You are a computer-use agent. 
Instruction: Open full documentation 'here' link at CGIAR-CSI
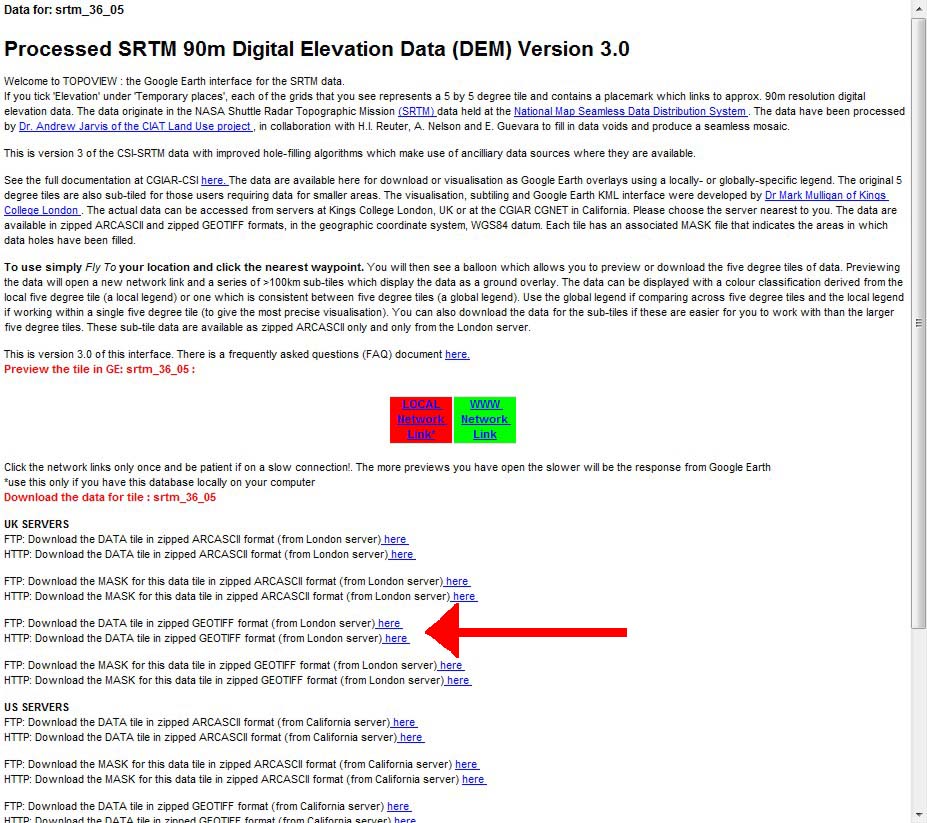click(x=214, y=180)
